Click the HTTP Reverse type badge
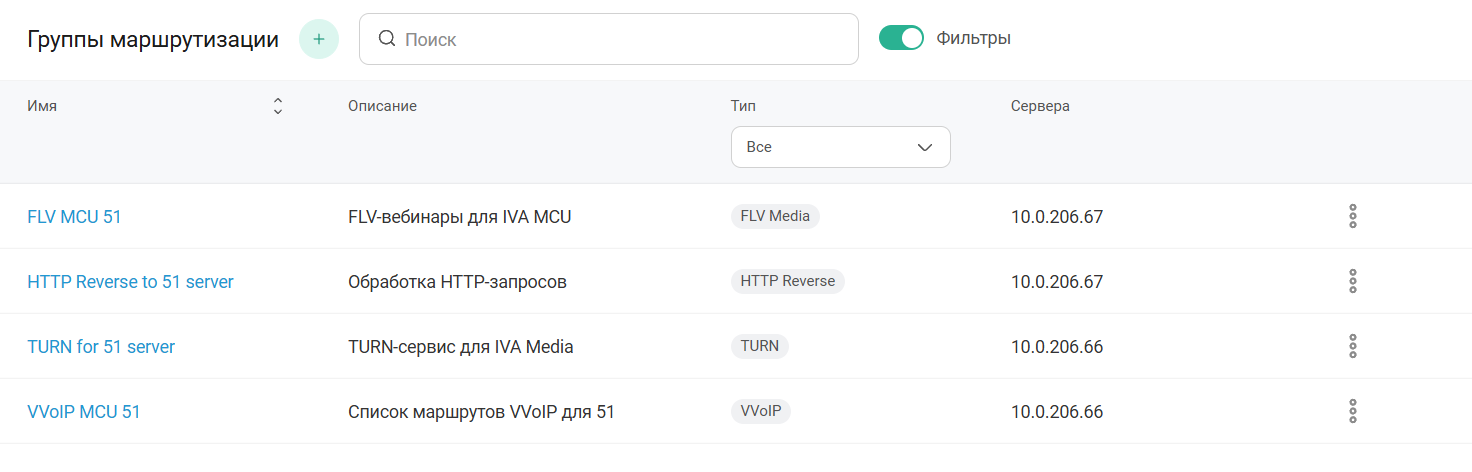 pos(787,281)
